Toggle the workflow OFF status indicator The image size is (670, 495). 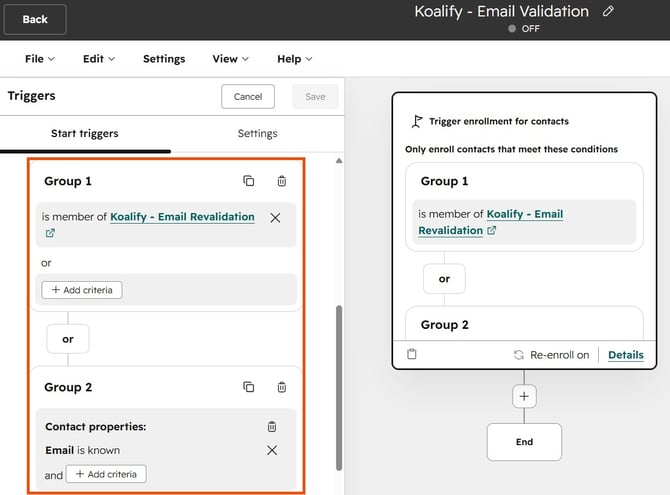tap(524, 29)
